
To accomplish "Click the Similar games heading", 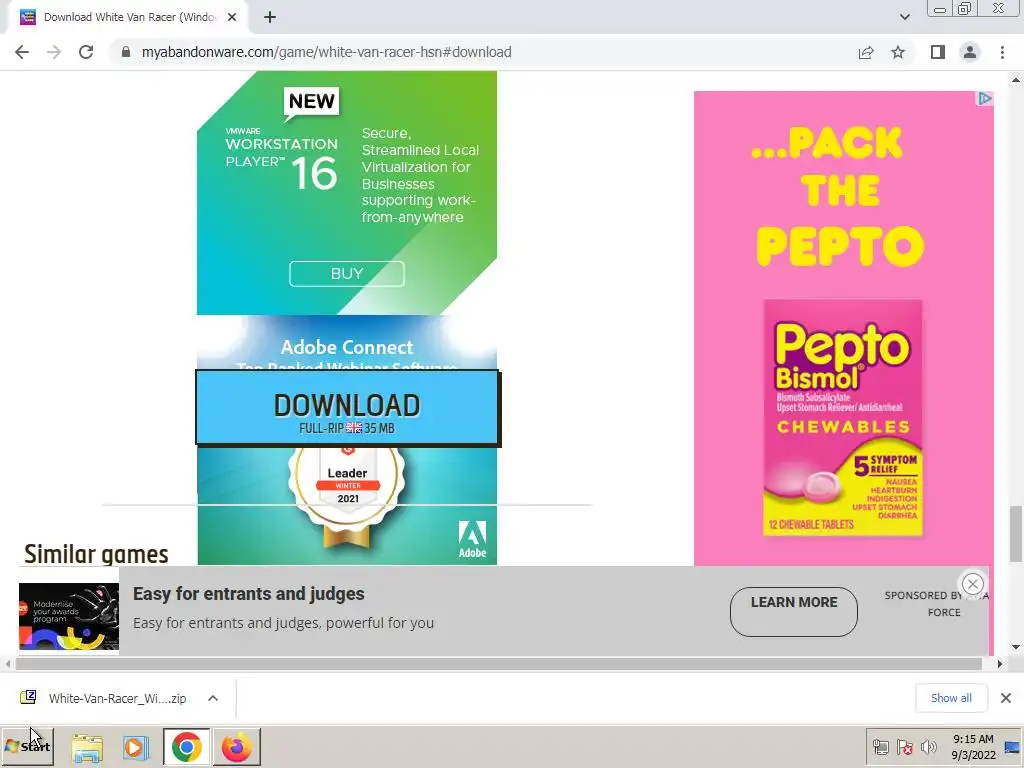I will point(96,554).
